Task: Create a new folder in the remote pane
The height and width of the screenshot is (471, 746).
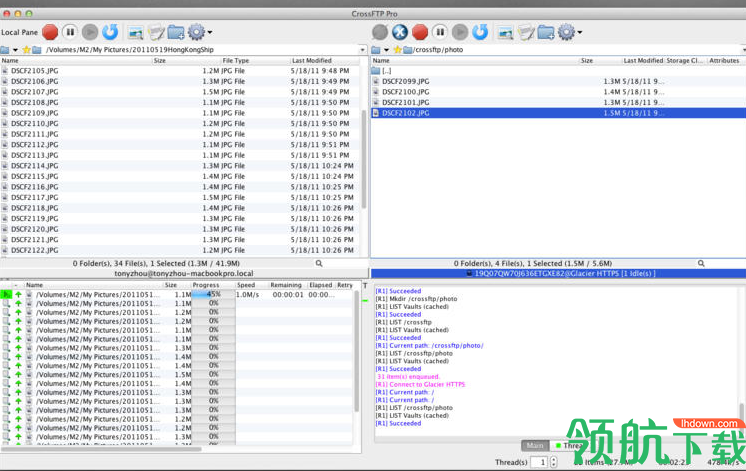Action: coord(546,32)
